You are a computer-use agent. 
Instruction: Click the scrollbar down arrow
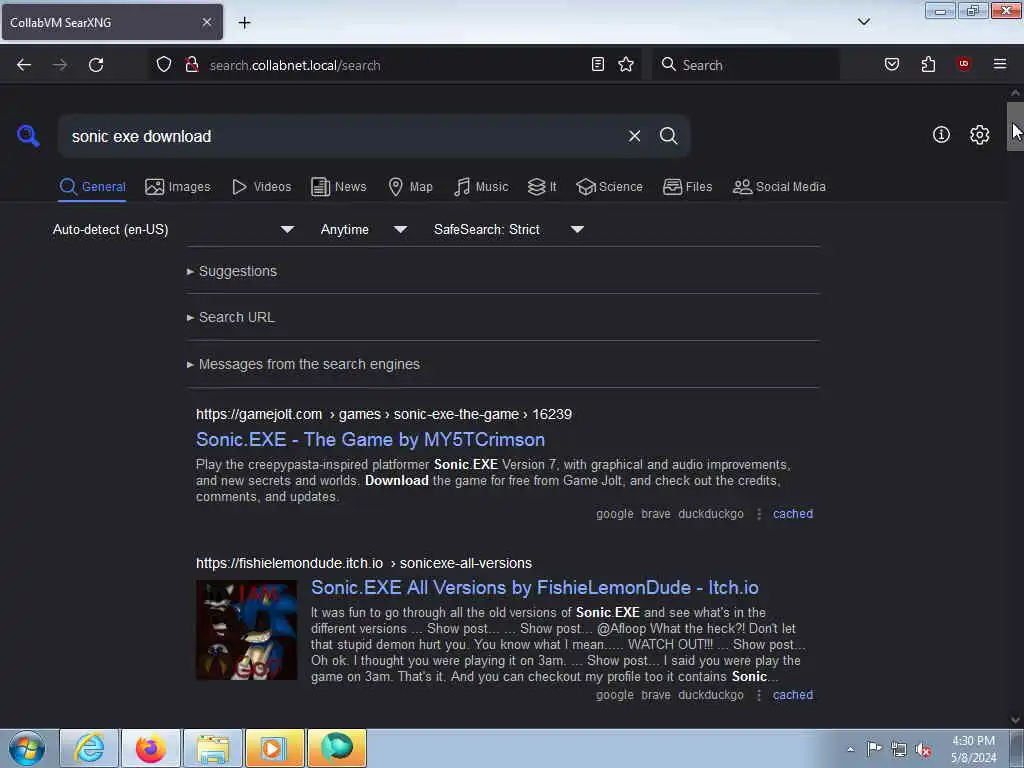tap(1015, 720)
